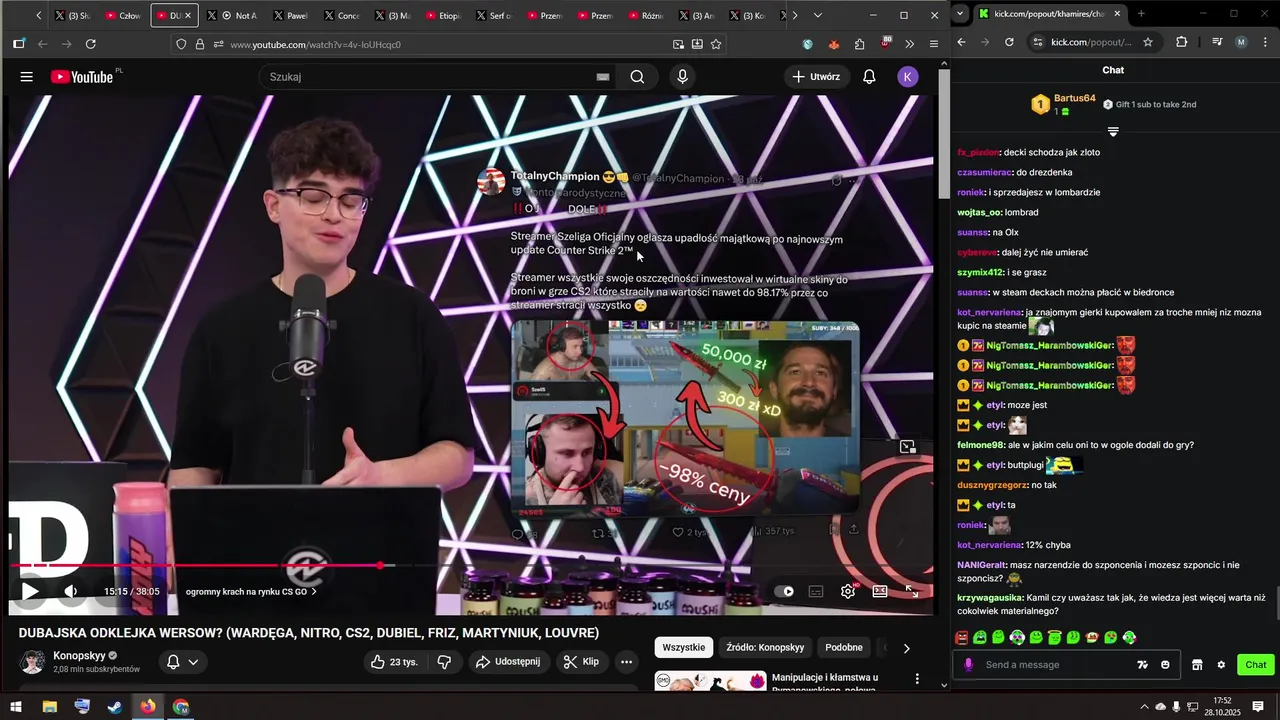This screenshot has width=1280, height=720.
Task: Select the 'Podobne' filter chip
Action: pyautogui.click(x=844, y=648)
